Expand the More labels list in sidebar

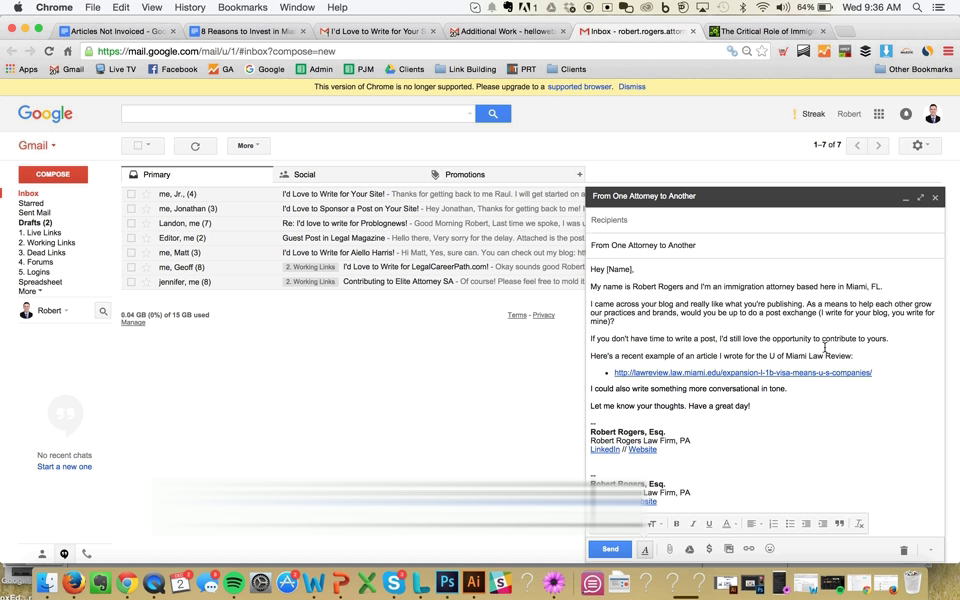point(30,291)
